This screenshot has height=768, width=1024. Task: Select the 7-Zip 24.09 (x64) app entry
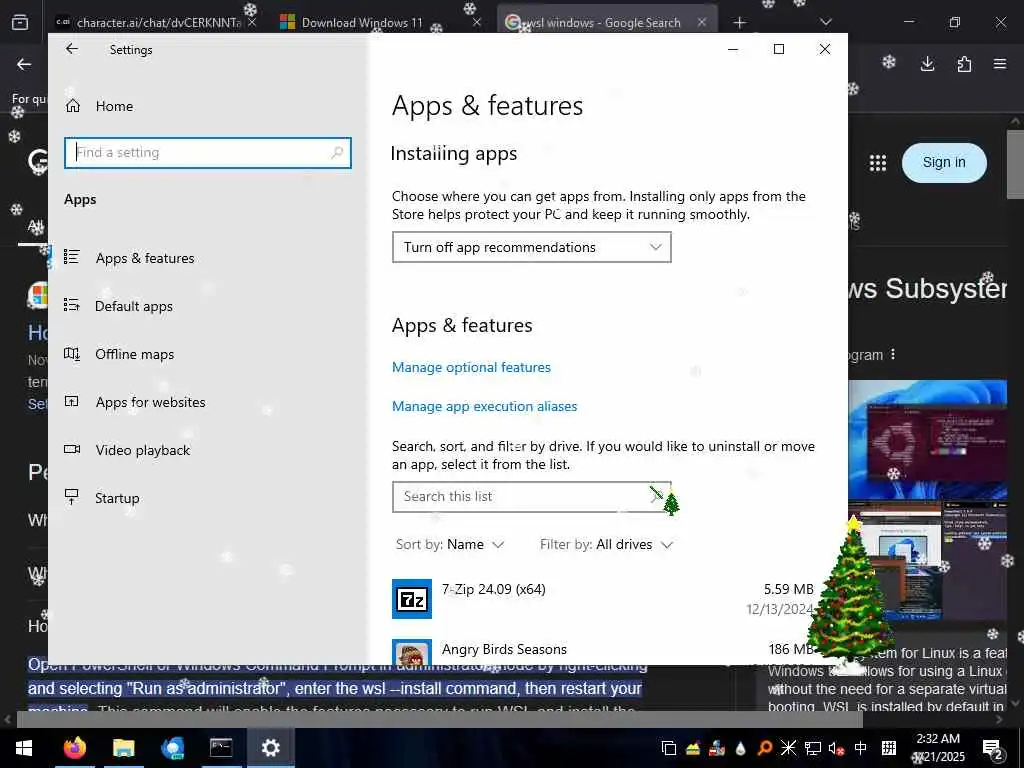point(603,599)
